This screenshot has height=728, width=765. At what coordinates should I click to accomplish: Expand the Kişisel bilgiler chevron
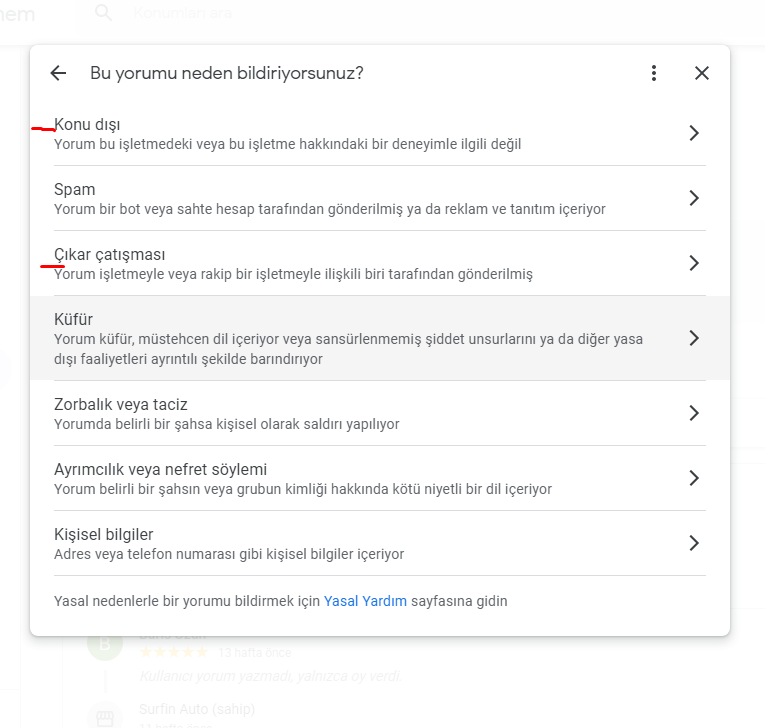tap(694, 543)
